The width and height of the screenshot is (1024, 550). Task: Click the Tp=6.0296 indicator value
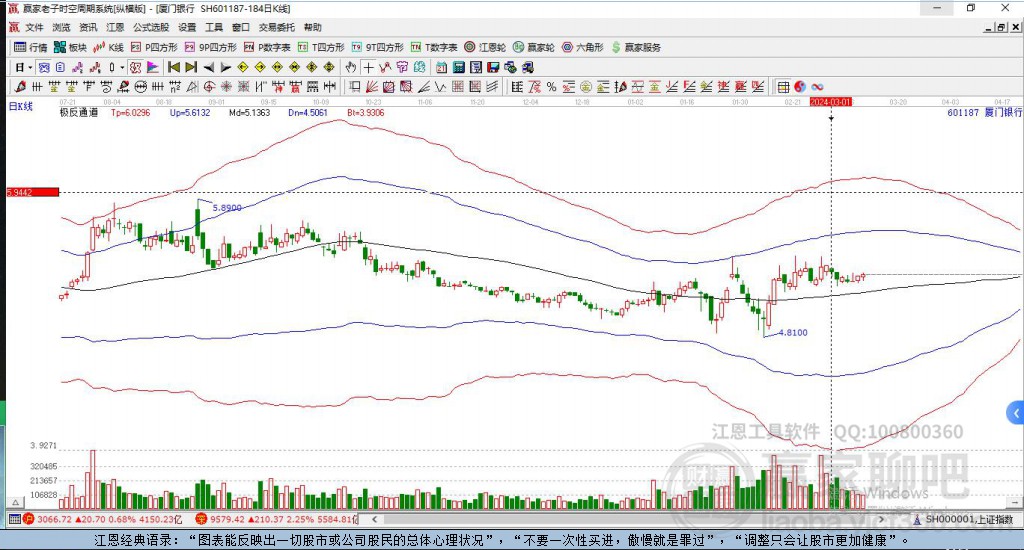(130, 112)
